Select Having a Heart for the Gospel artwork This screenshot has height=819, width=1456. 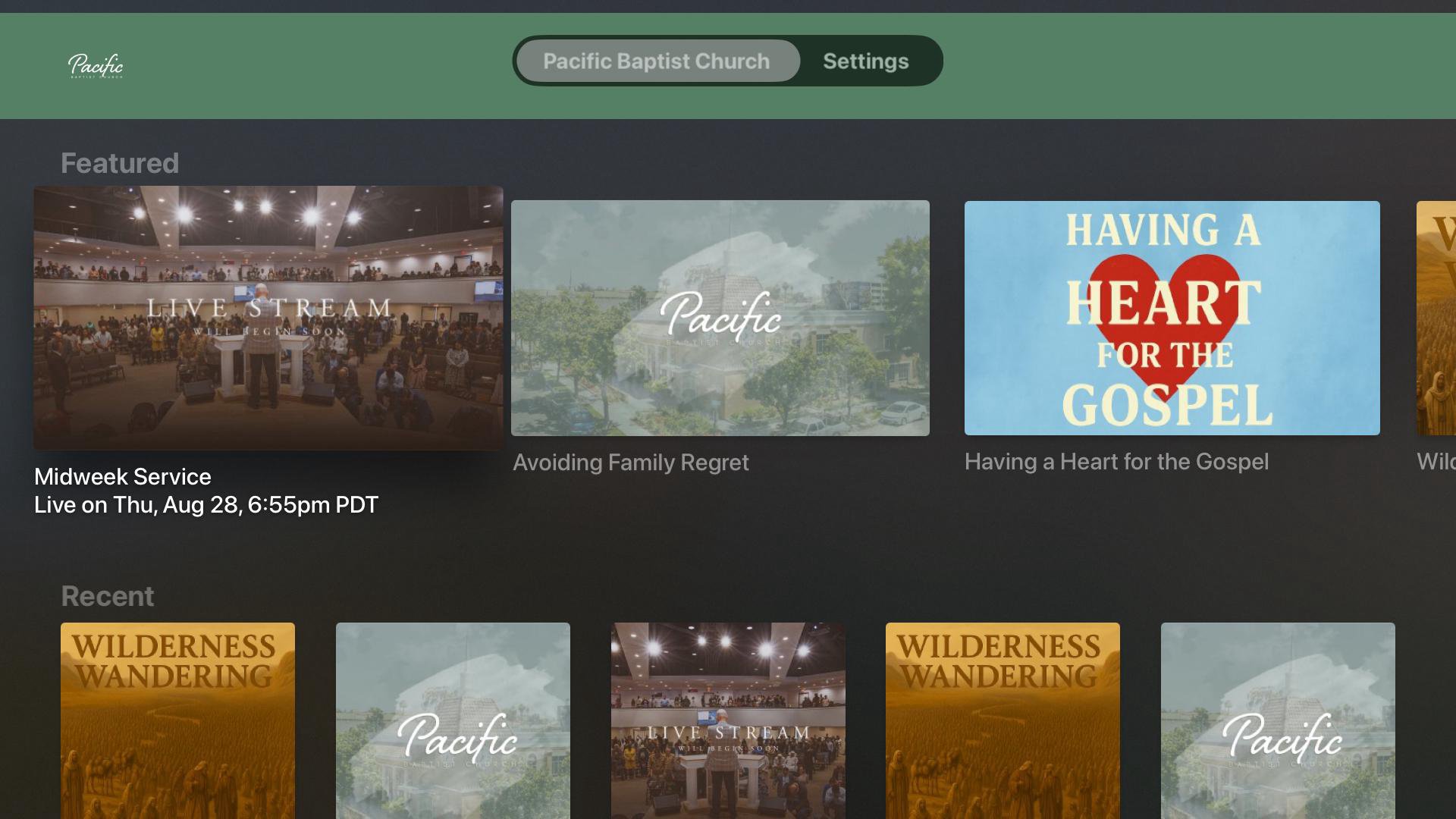pos(1172,318)
